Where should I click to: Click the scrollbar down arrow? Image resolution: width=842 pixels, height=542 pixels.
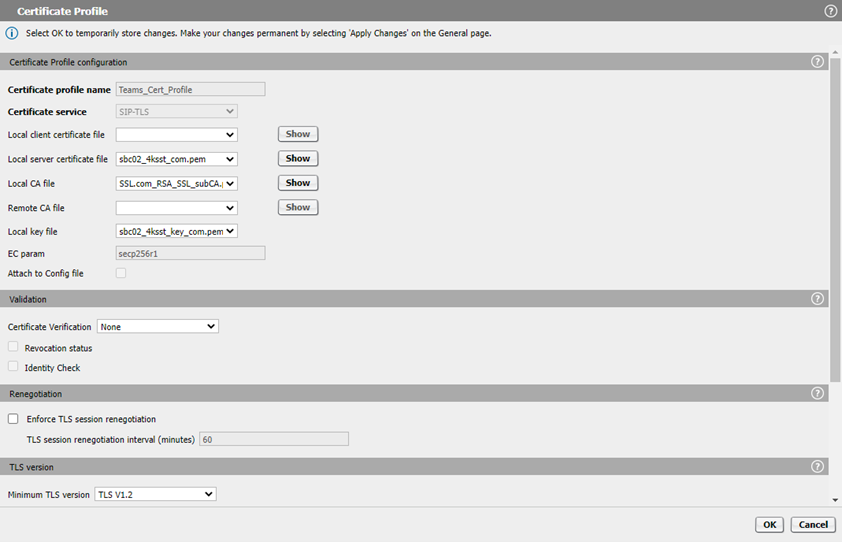coord(835,500)
